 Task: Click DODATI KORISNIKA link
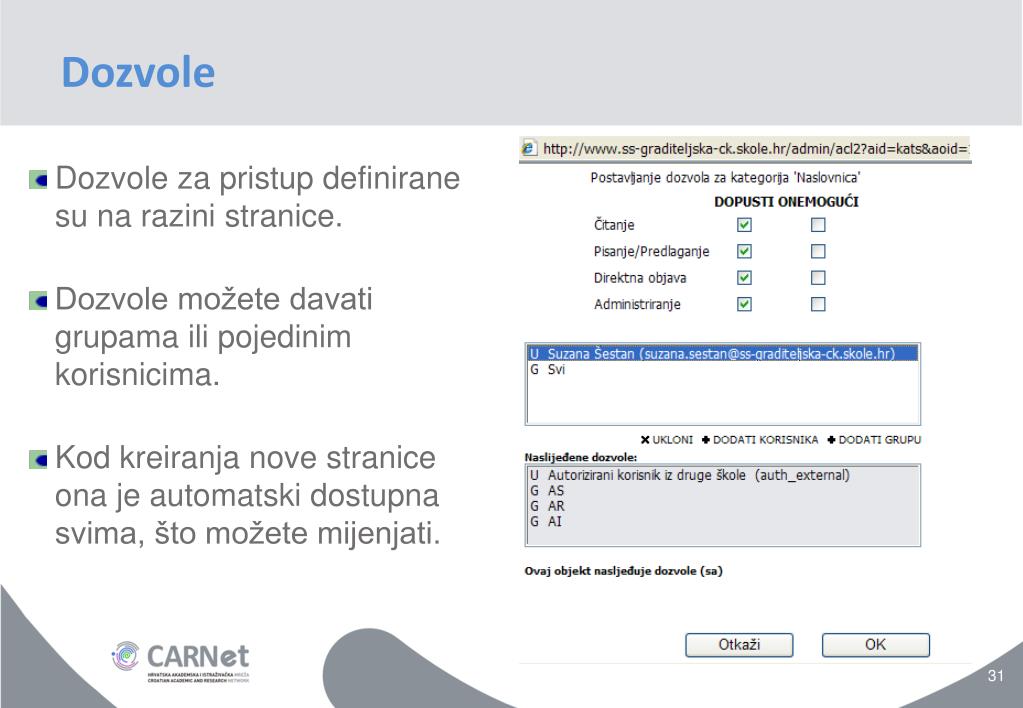pos(765,440)
